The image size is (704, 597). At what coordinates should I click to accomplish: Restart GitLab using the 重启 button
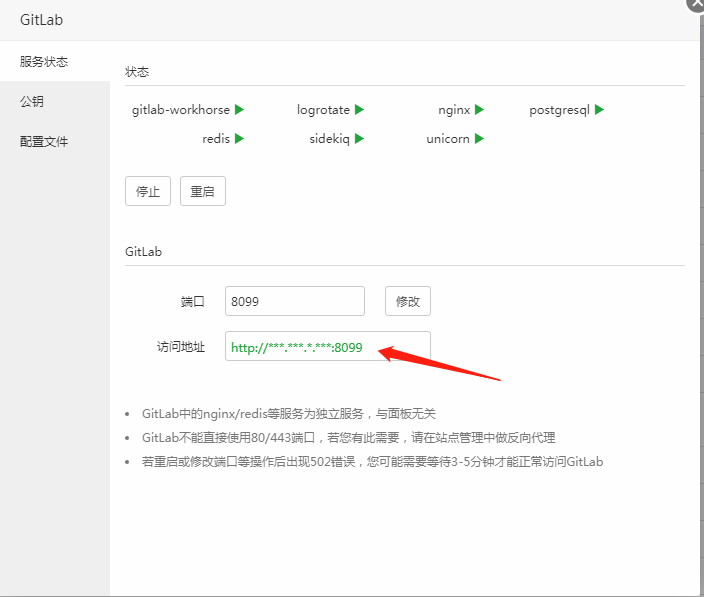click(202, 191)
